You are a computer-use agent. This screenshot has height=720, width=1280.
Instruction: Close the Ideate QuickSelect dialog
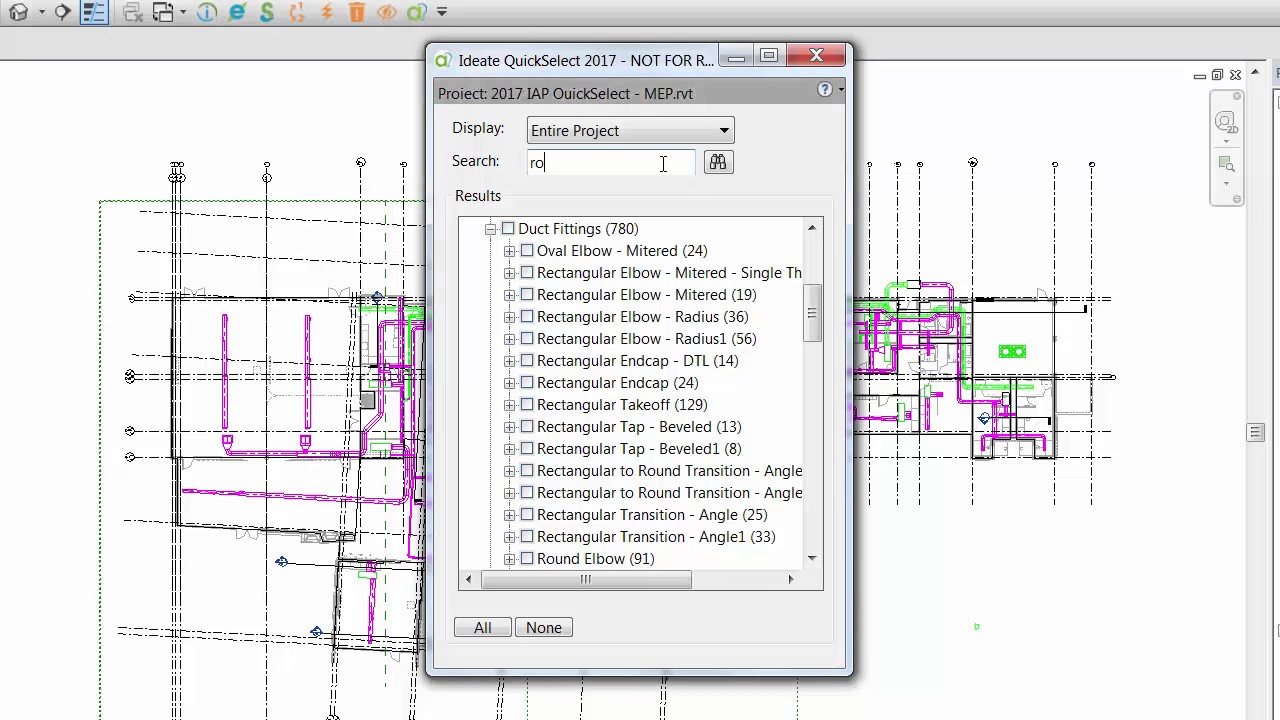(x=817, y=56)
